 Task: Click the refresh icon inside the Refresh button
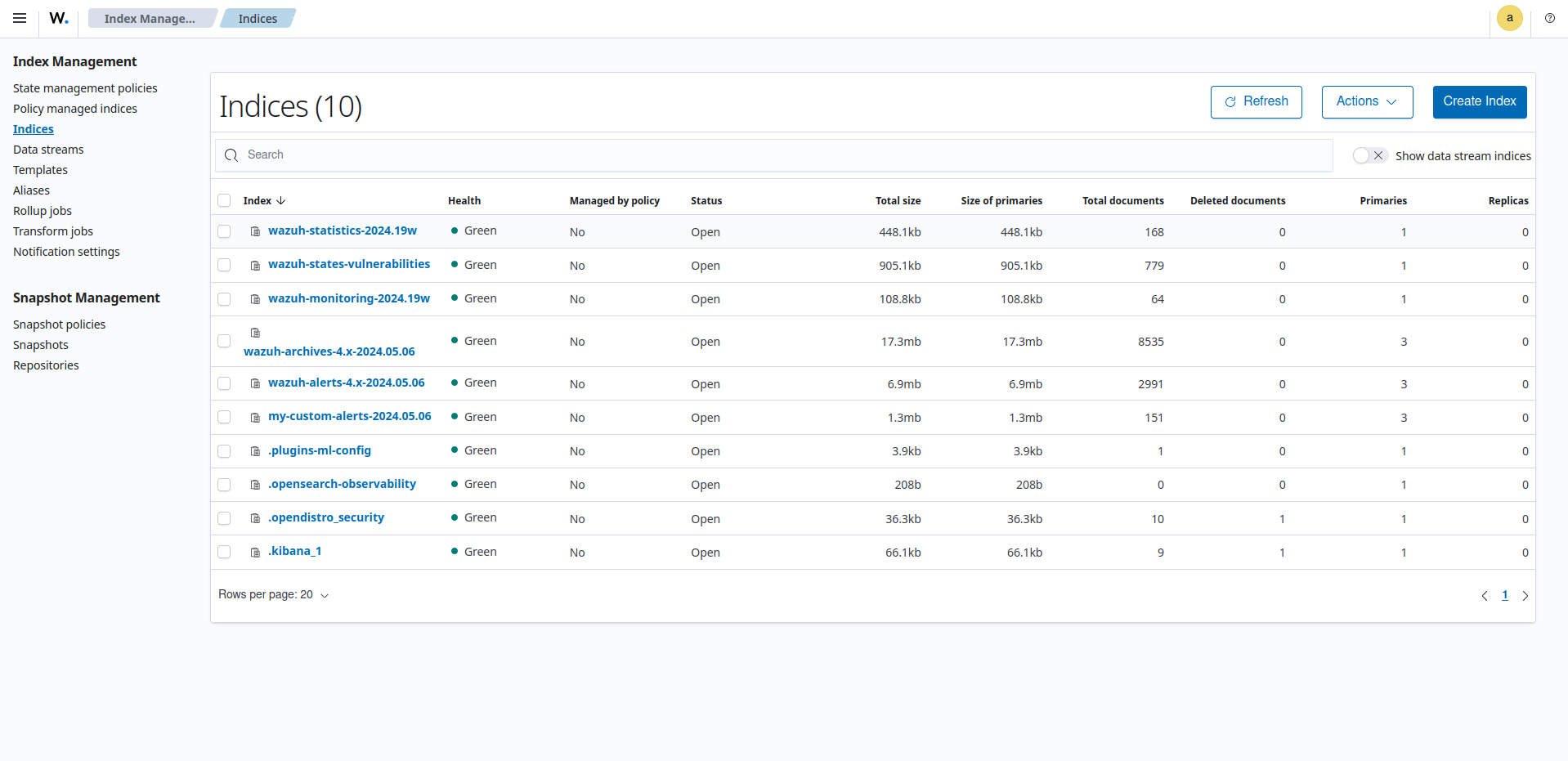pyautogui.click(x=1230, y=101)
